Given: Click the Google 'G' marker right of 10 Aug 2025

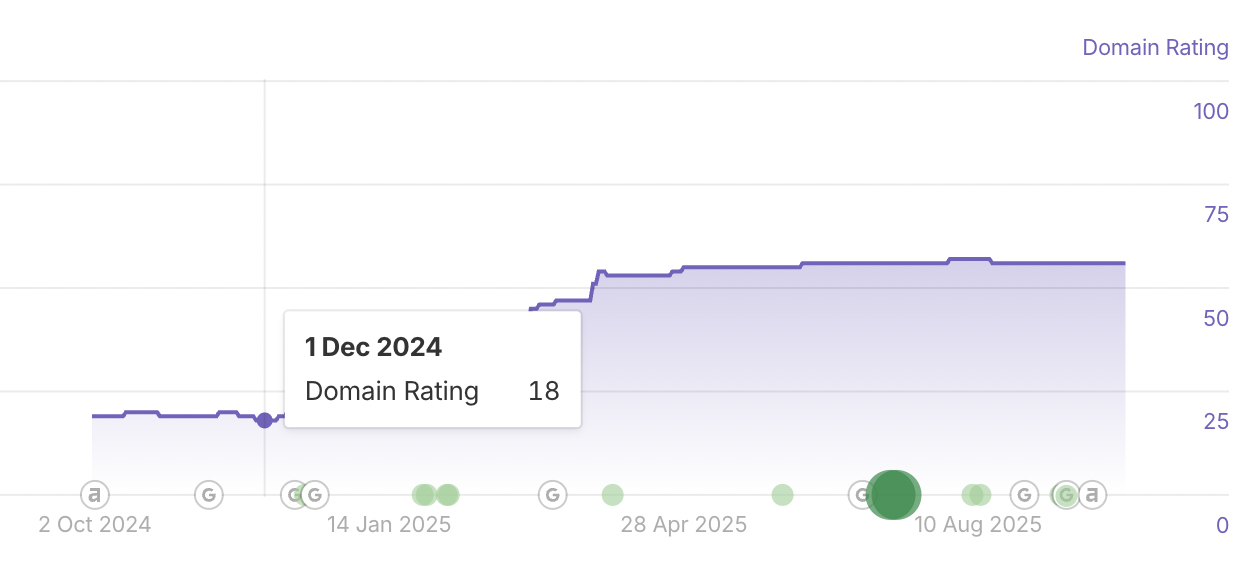Looking at the screenshot, I should tap(1024, 494).
